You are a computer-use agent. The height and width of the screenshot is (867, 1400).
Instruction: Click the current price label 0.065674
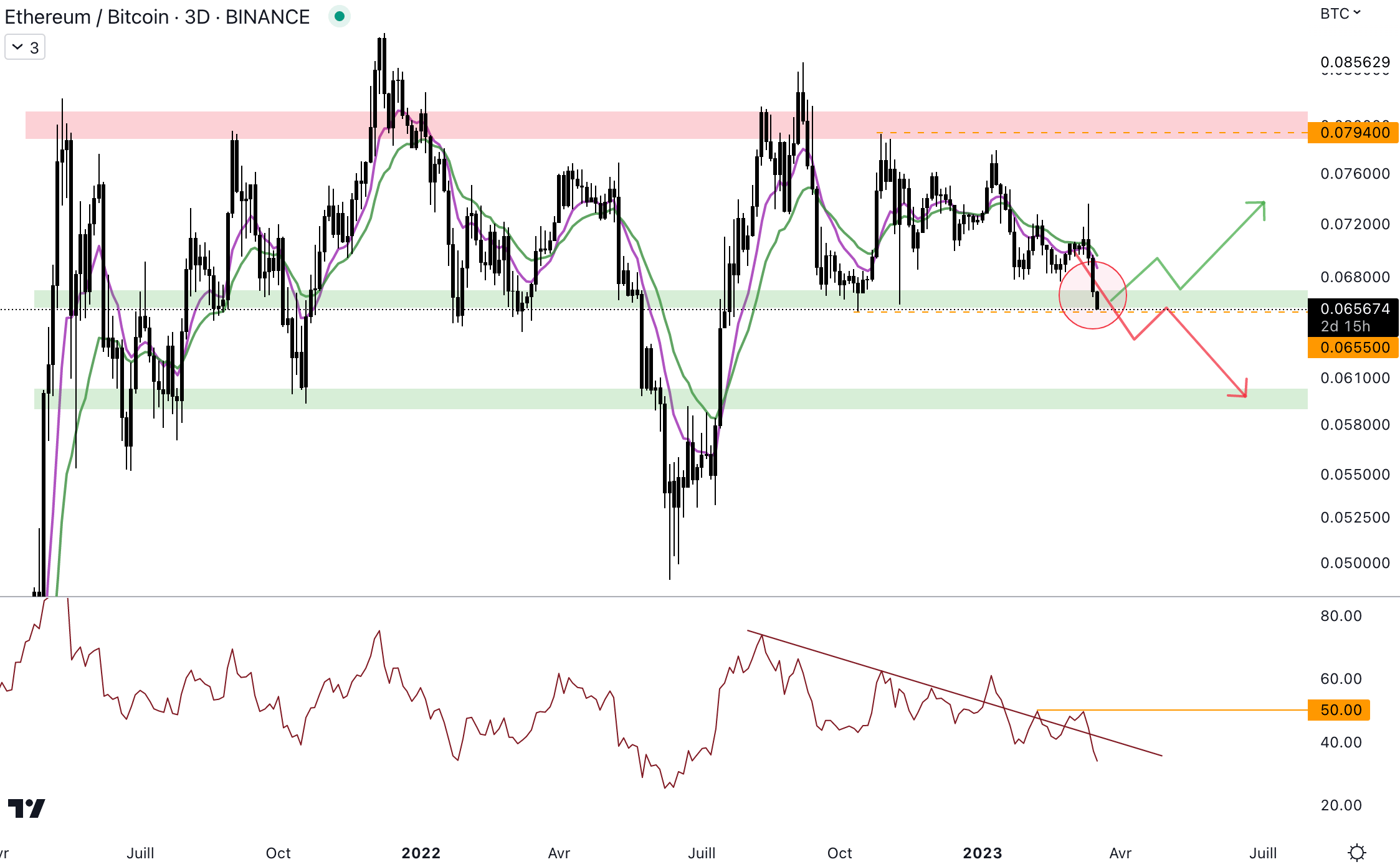click(x=1354, y=310)
